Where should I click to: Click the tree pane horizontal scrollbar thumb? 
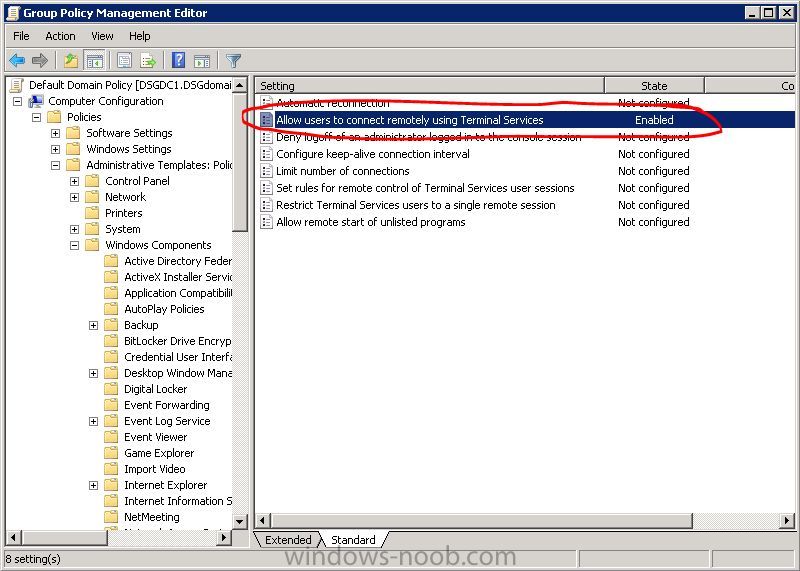tap(65, 537)
